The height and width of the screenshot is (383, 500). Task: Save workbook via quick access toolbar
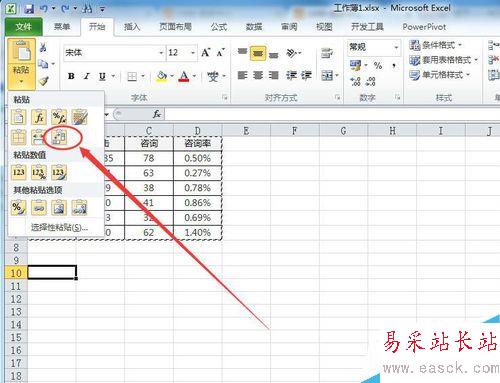pos(29,8)
